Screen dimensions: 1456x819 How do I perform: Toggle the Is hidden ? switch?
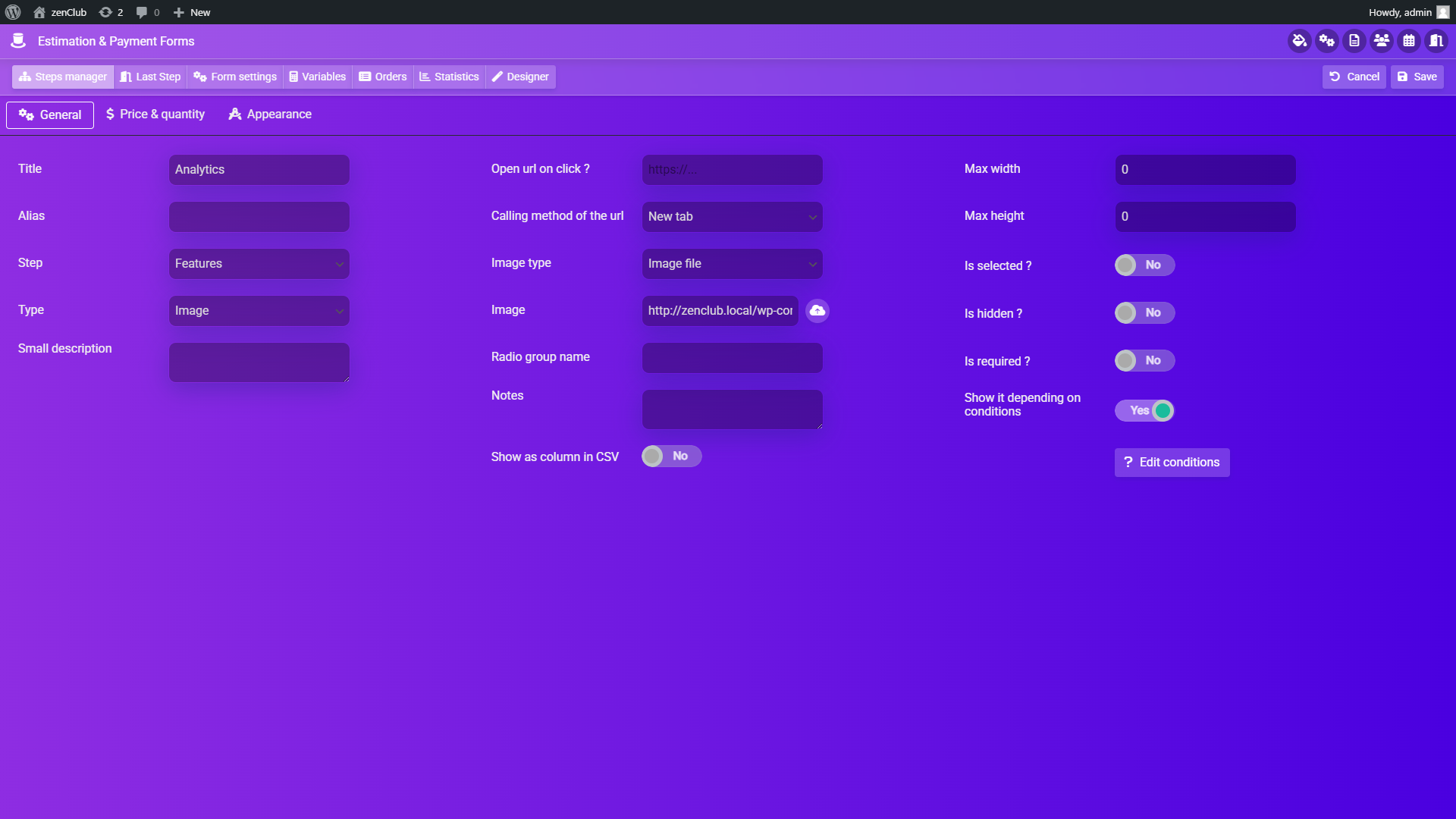click(1144, 312)
